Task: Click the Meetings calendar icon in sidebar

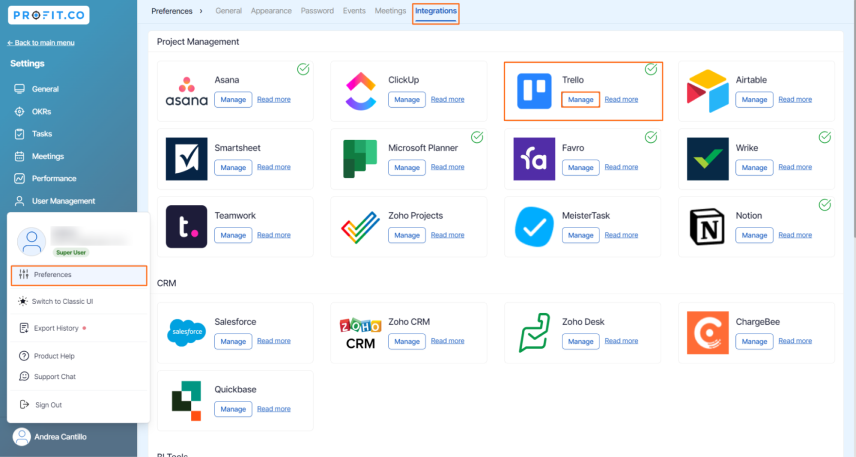Action: click(x=20, y=156)
